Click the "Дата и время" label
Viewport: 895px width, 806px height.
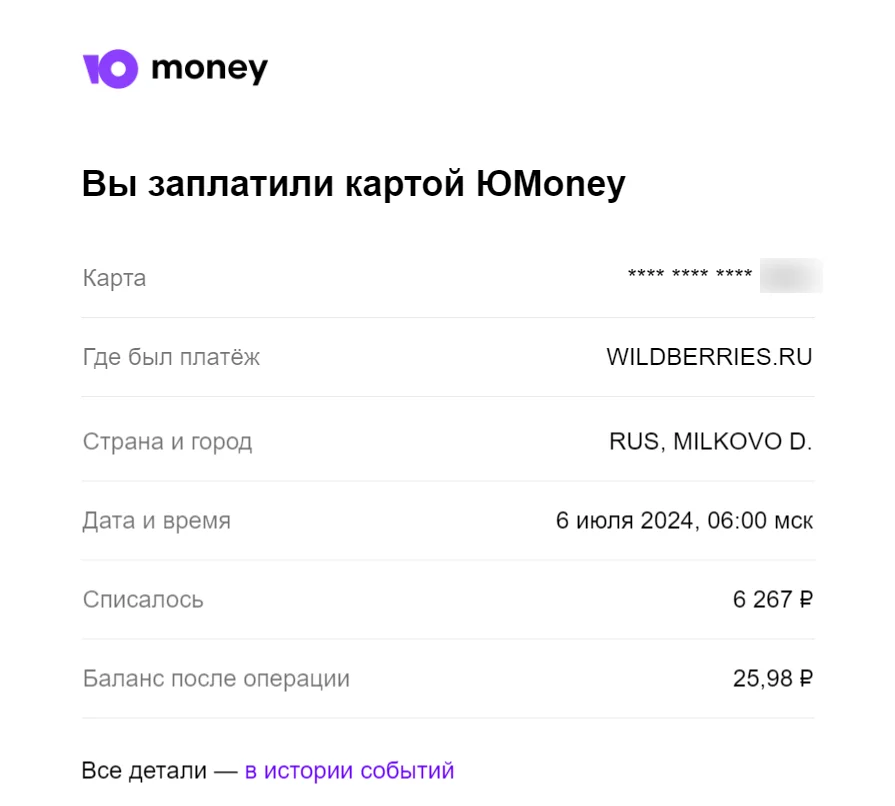coord(156,521)
